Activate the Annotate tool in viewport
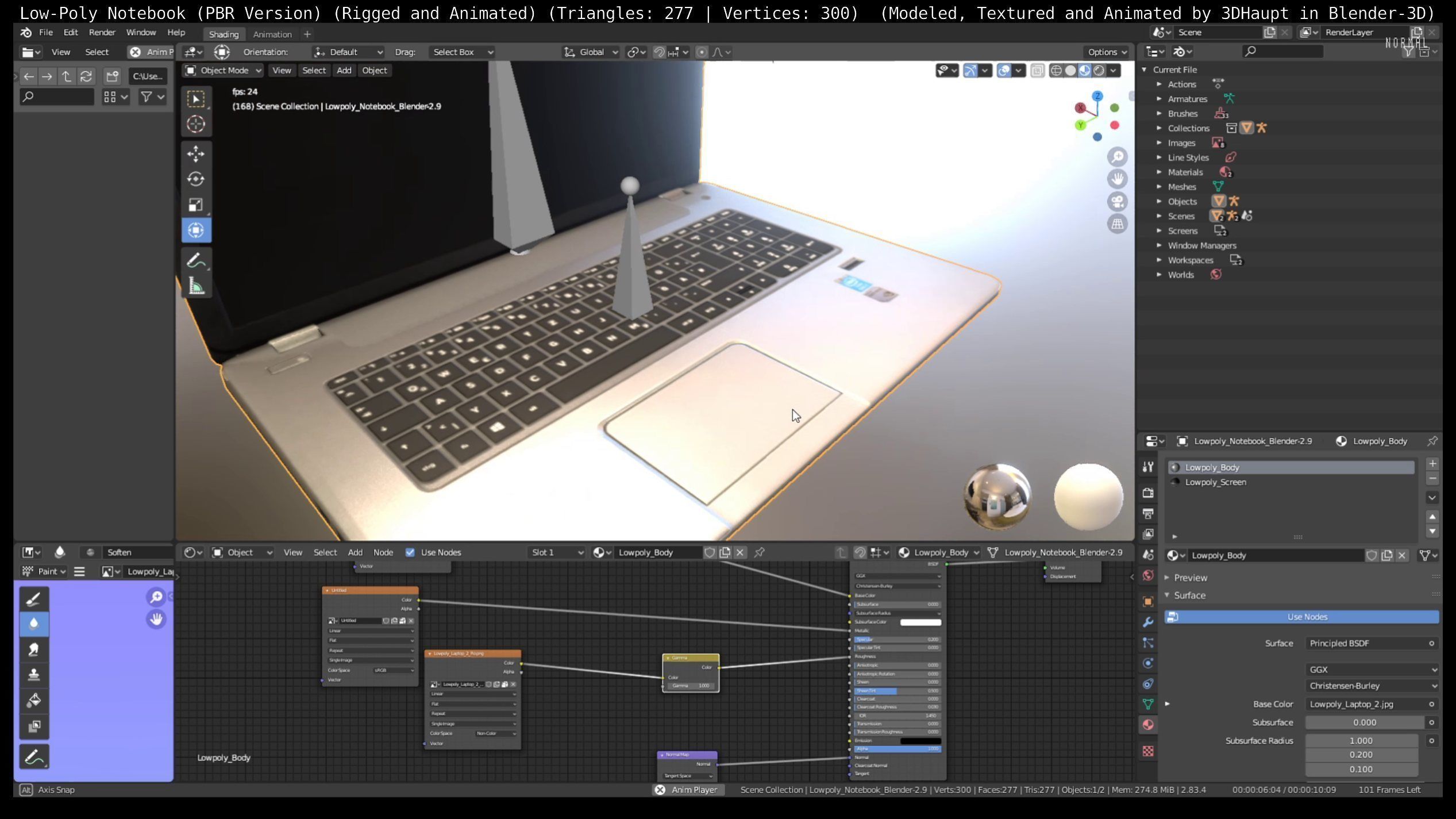1456x819 pixels. 195,260
